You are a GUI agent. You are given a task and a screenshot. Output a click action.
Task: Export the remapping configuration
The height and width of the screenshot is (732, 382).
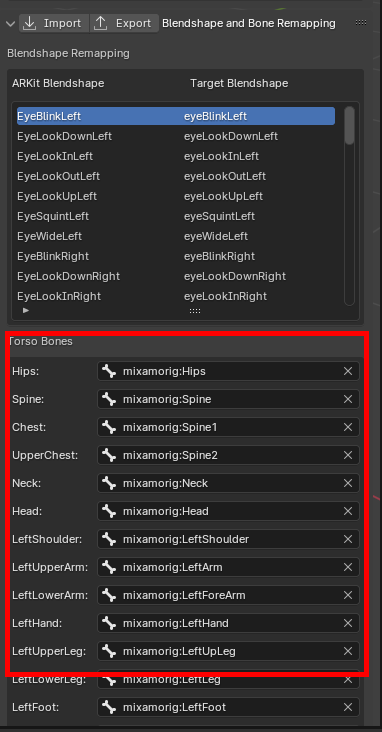click(x=123, y=23)
